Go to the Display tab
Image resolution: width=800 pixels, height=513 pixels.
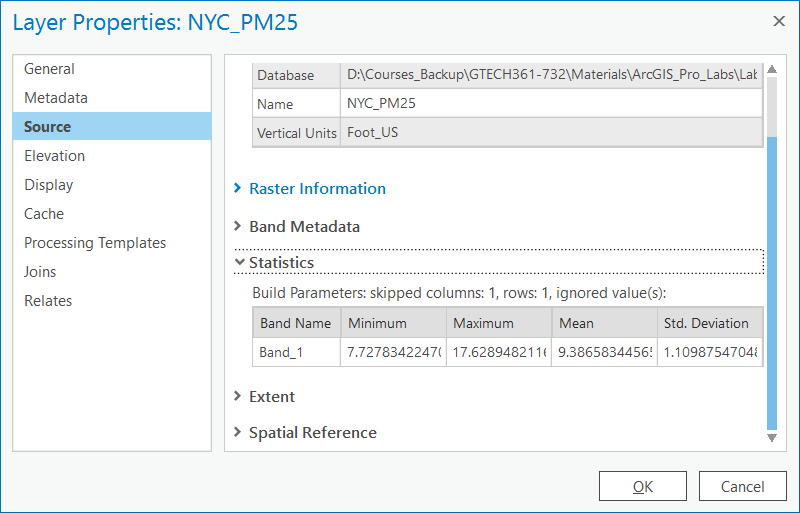tap(49, 185)
